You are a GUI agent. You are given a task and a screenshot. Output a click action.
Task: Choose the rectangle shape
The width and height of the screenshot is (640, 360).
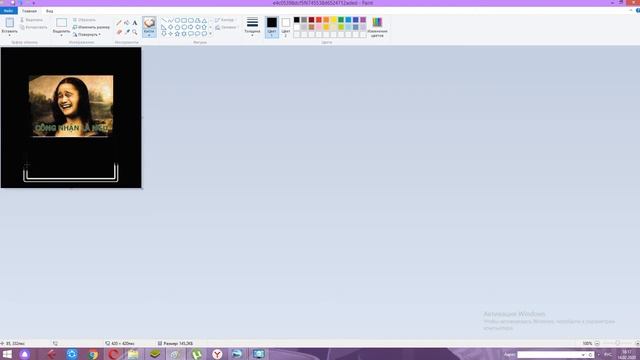point(184,20)
